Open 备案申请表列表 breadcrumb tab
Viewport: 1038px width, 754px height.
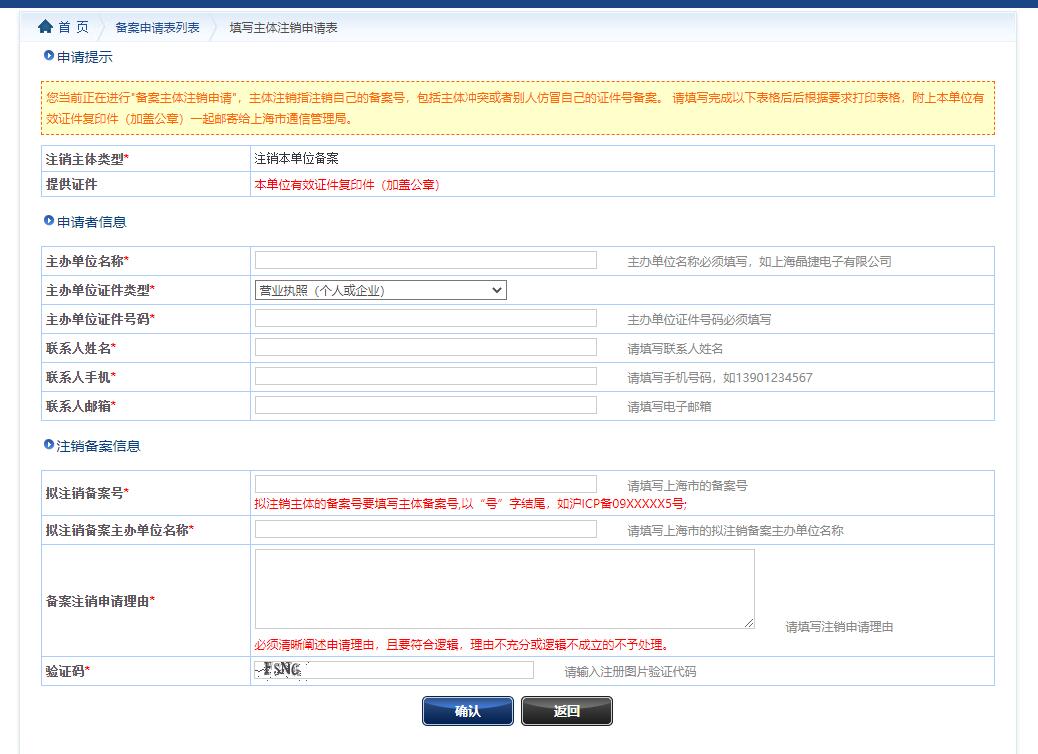(157, 28)
